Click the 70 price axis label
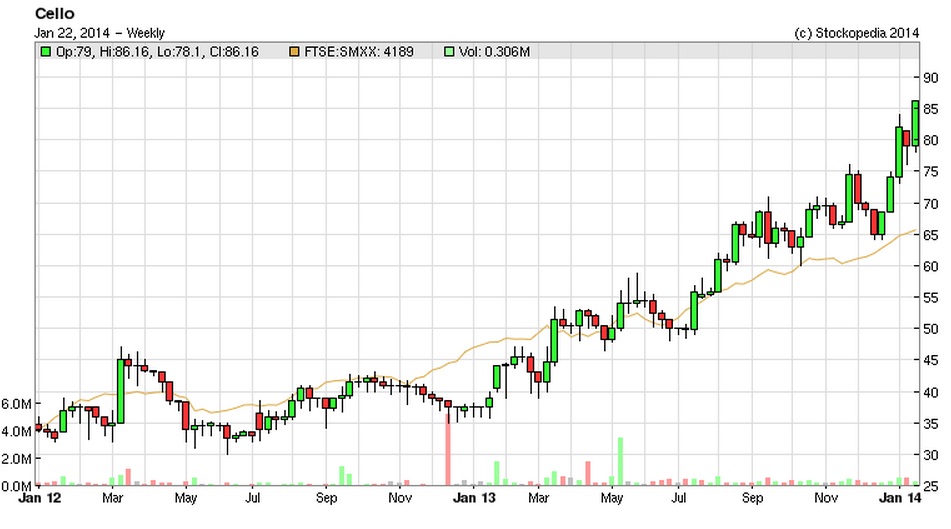 [x=930, y=203]
